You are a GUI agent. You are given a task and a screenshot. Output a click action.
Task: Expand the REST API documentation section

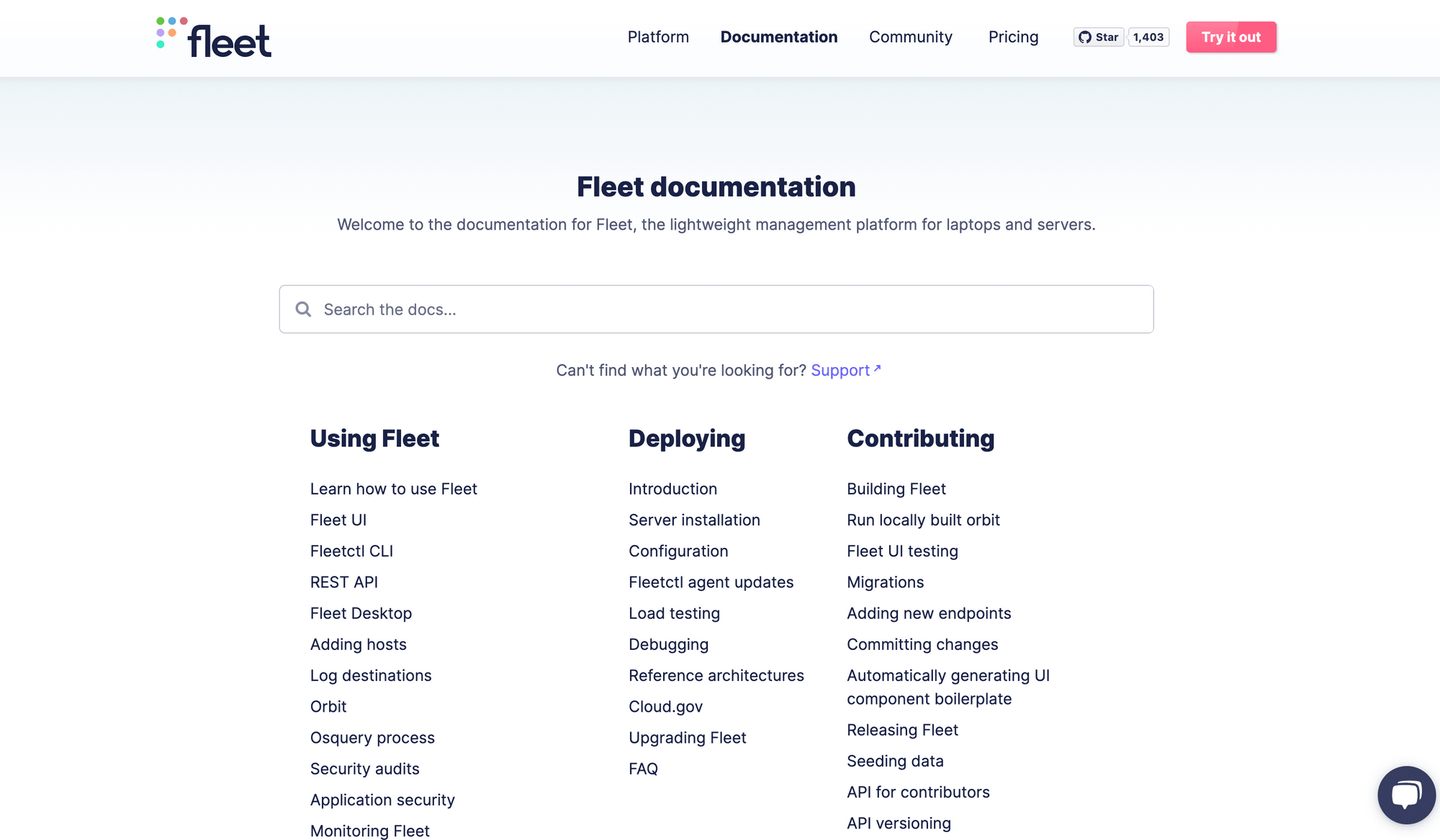(x=344, y=581)
